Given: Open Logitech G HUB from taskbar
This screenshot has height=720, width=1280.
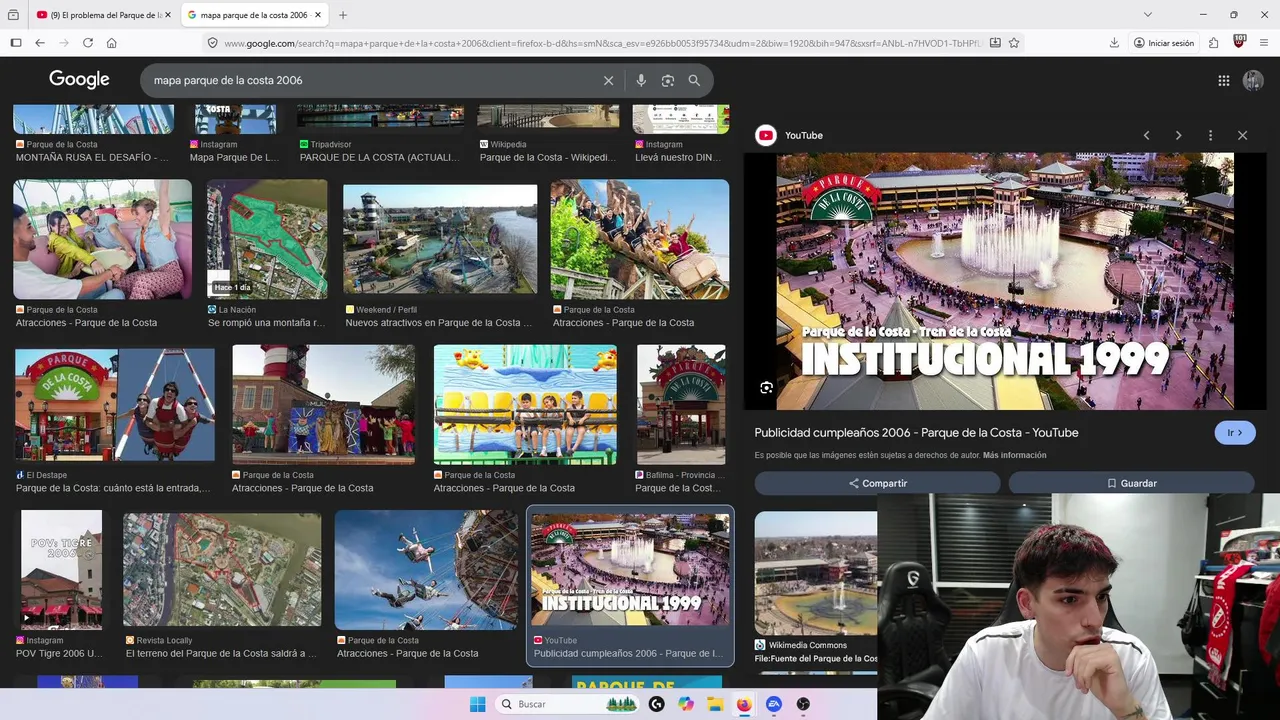Looking at the screenshot, I should (656, 704).
